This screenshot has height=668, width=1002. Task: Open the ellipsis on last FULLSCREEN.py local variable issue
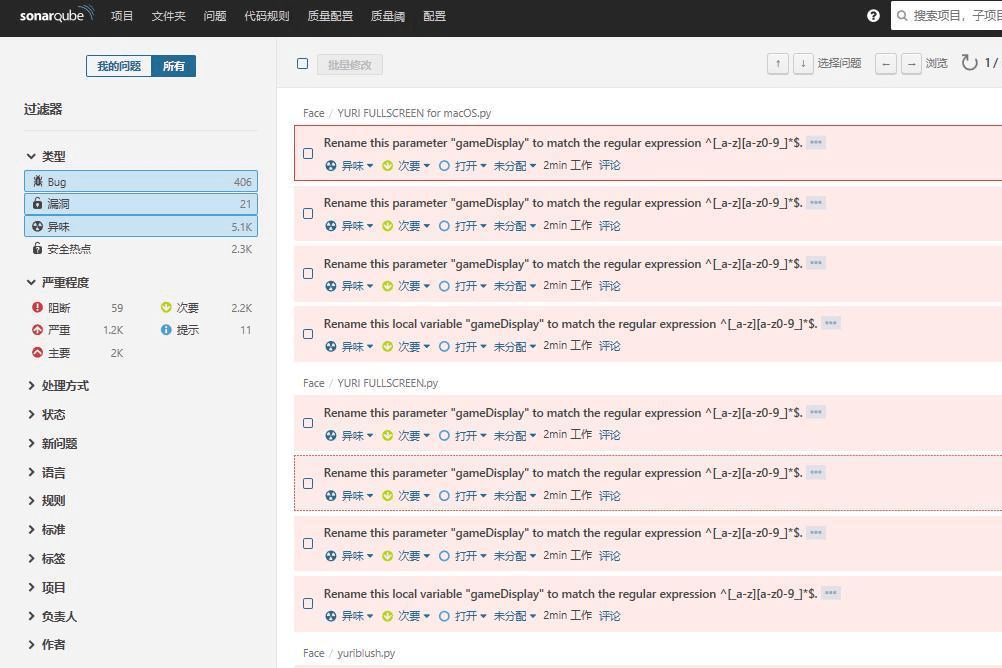tap(831, 593)
